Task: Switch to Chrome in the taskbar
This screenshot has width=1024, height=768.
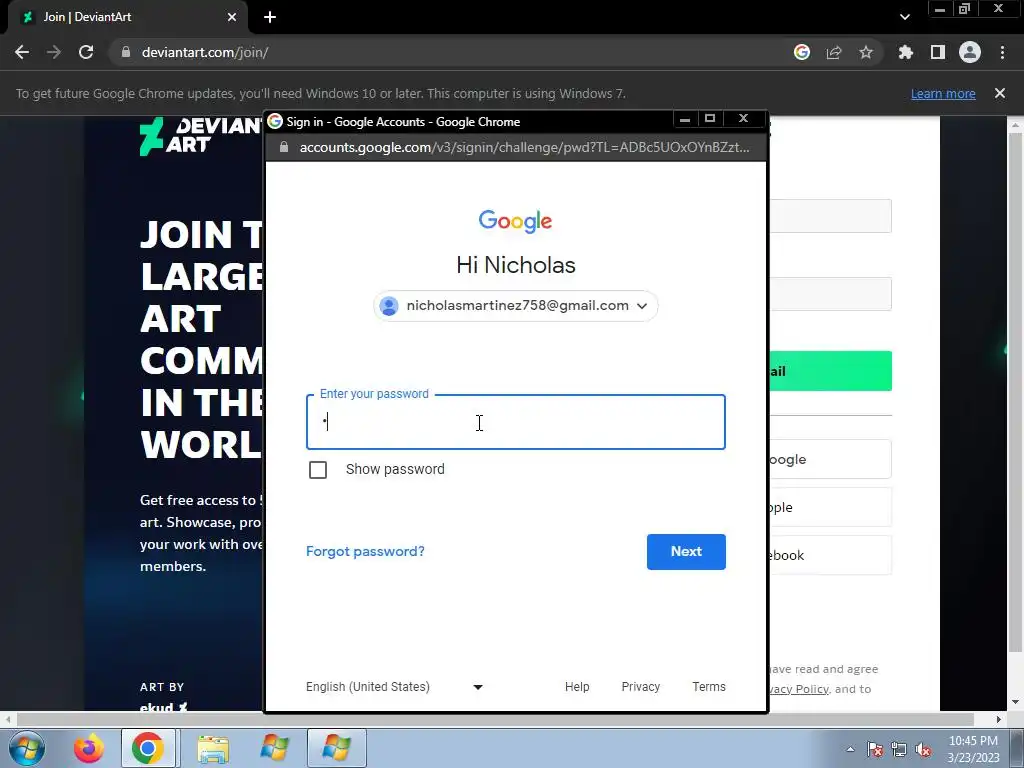Action: point(148,748)
